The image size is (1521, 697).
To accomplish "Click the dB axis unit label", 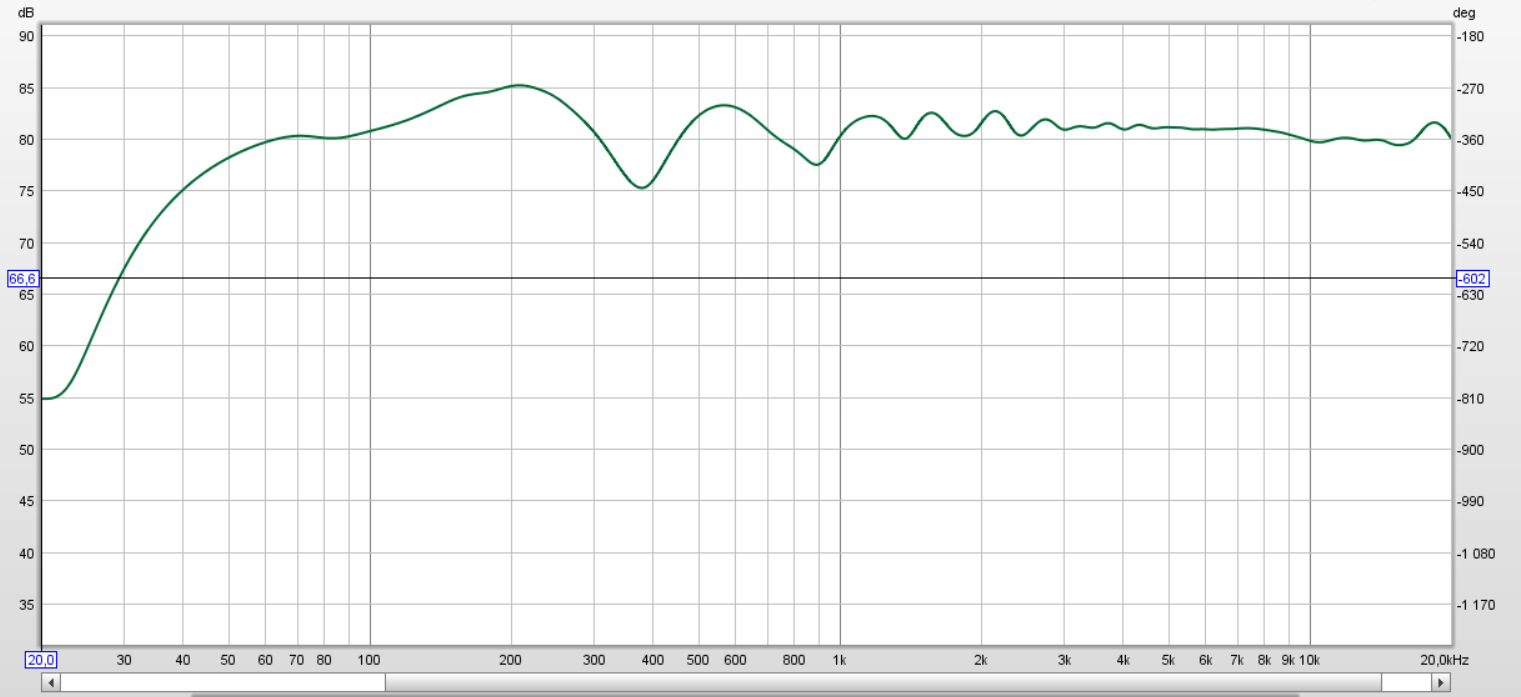I will point(27,13).
